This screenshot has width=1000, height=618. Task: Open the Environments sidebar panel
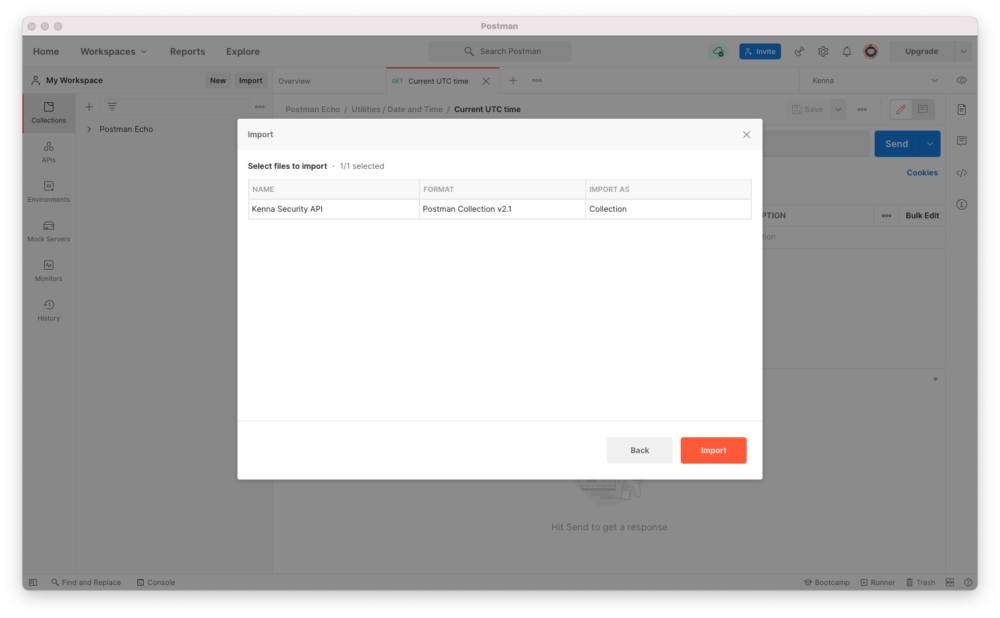click(48, 192)
